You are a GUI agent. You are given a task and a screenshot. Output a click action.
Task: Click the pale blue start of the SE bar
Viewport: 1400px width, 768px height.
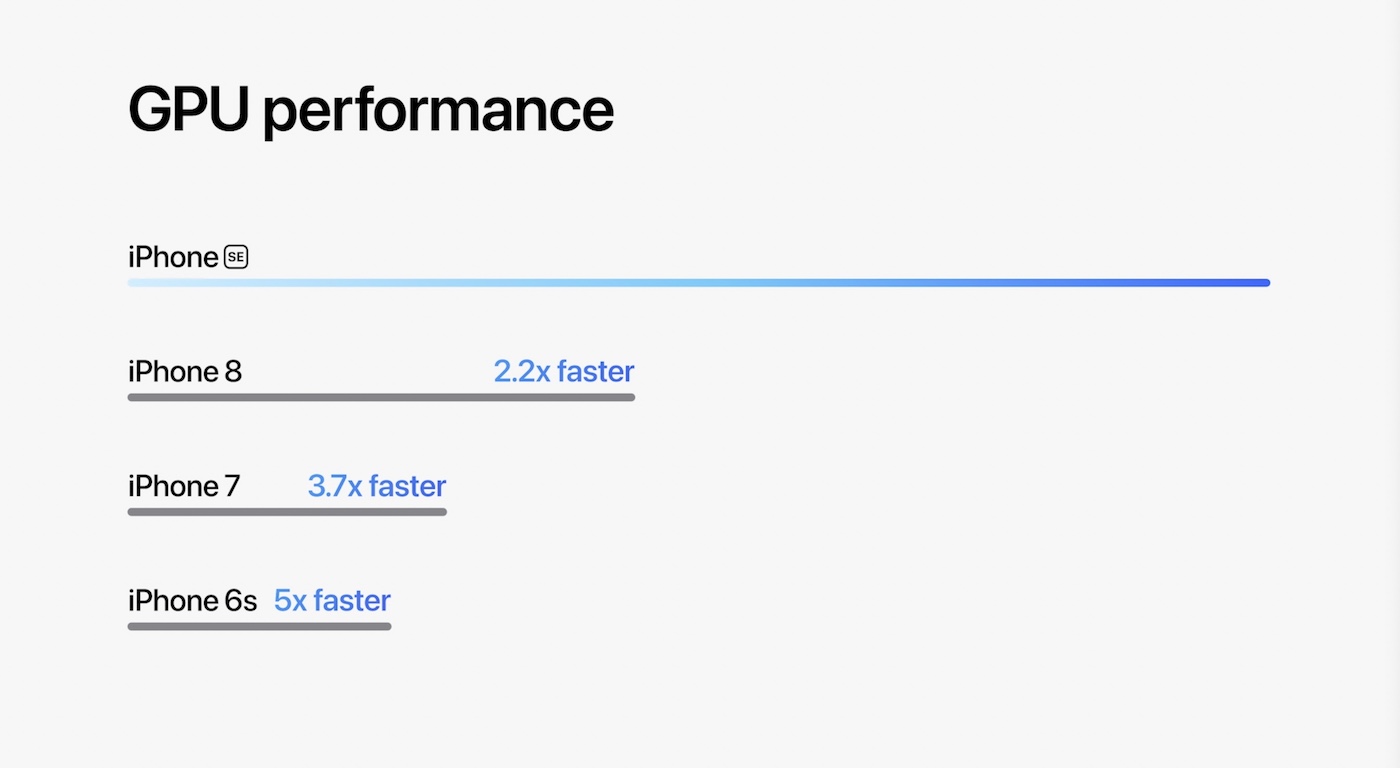(x=136, y=283)
